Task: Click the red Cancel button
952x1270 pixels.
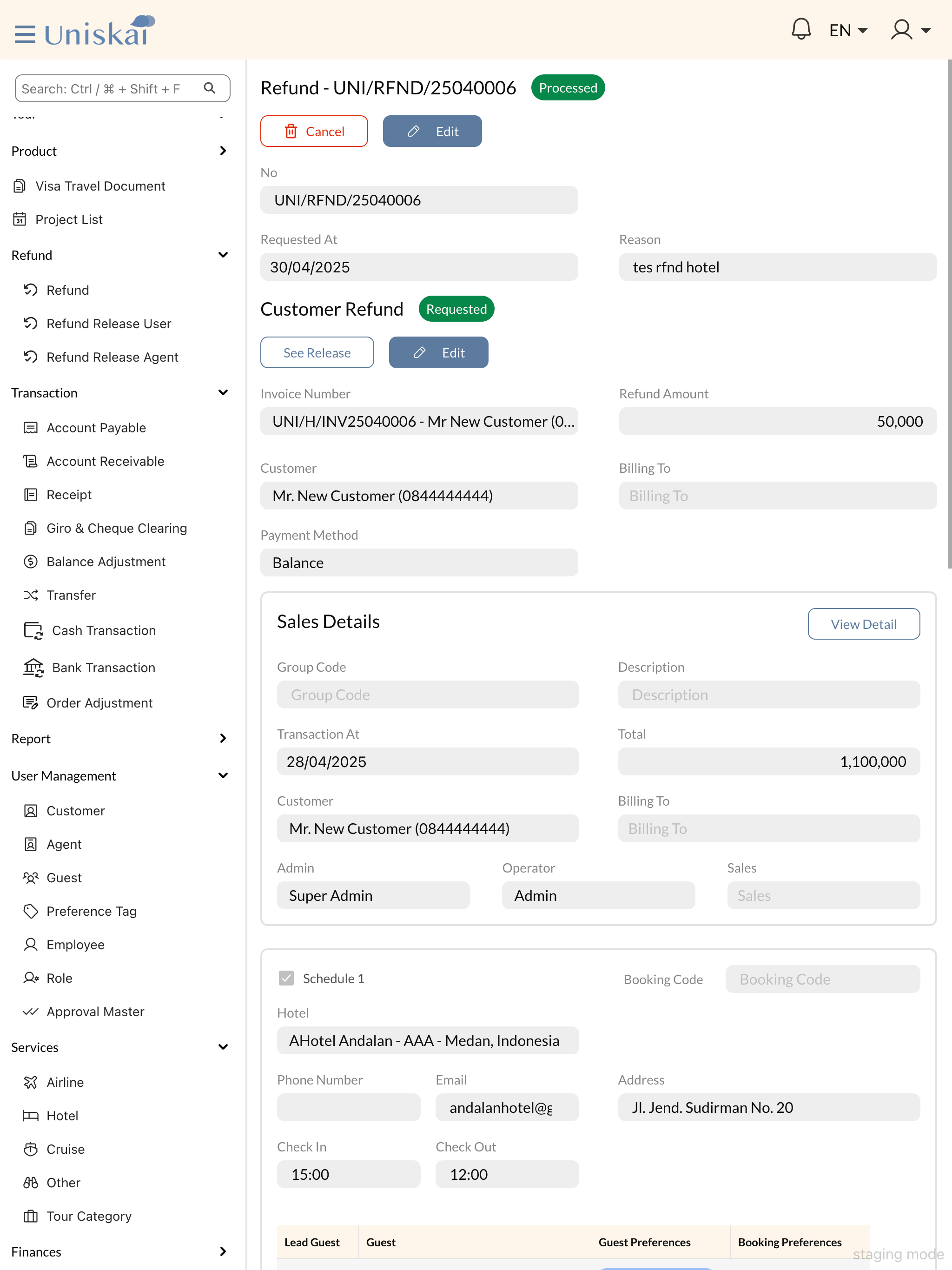Action: 313,132
